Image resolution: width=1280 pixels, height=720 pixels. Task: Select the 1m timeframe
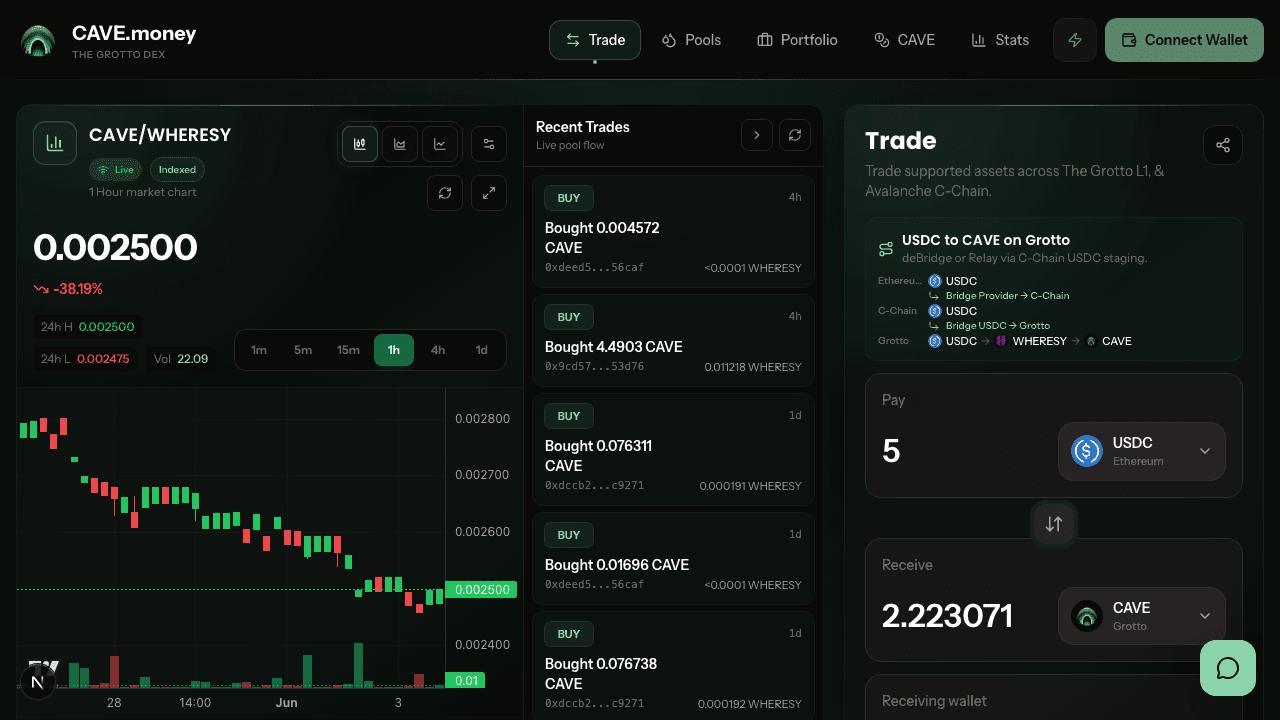259,350
